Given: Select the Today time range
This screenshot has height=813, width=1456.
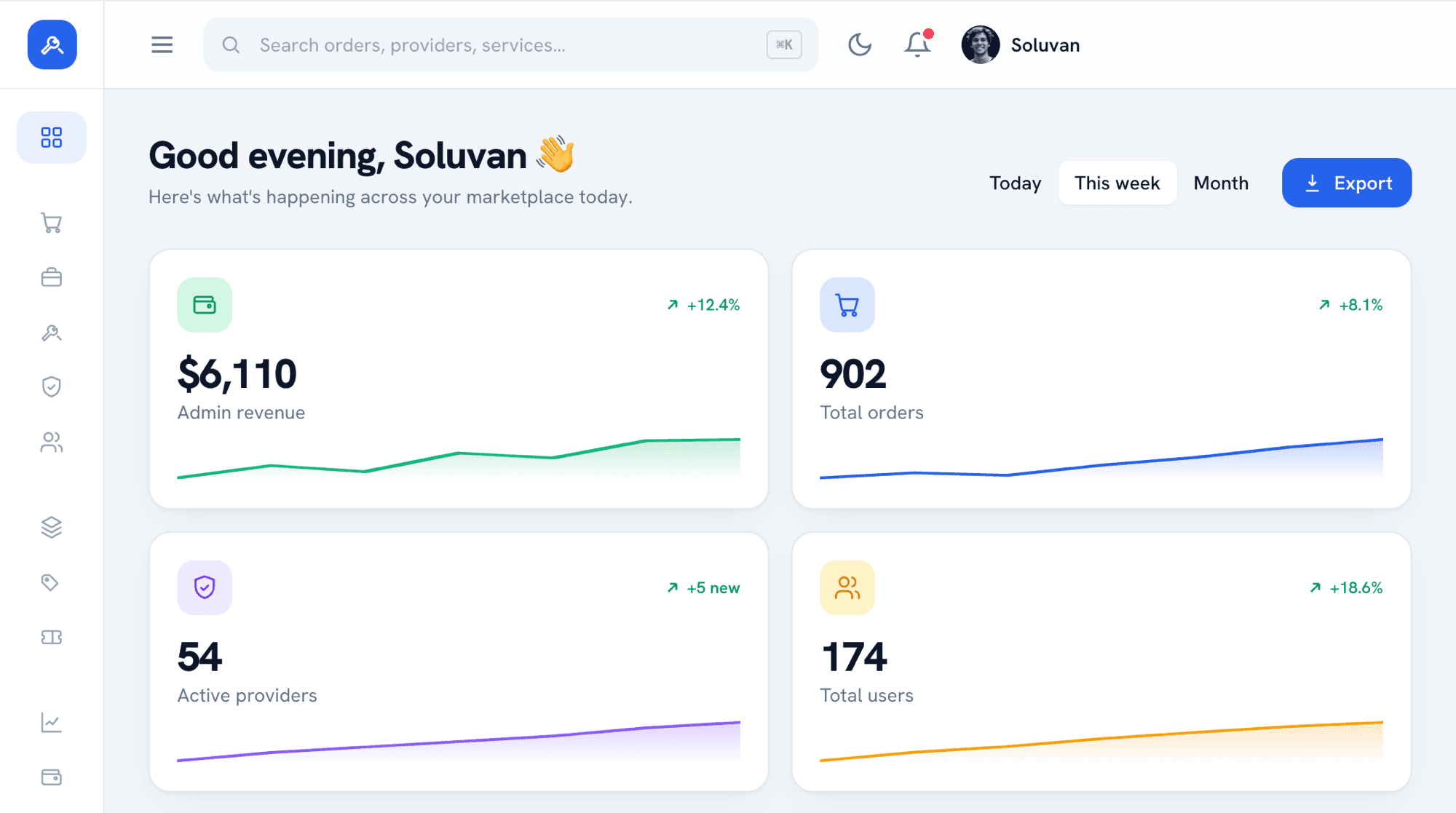Looking at the screenshot, I should coord(1016,183).
